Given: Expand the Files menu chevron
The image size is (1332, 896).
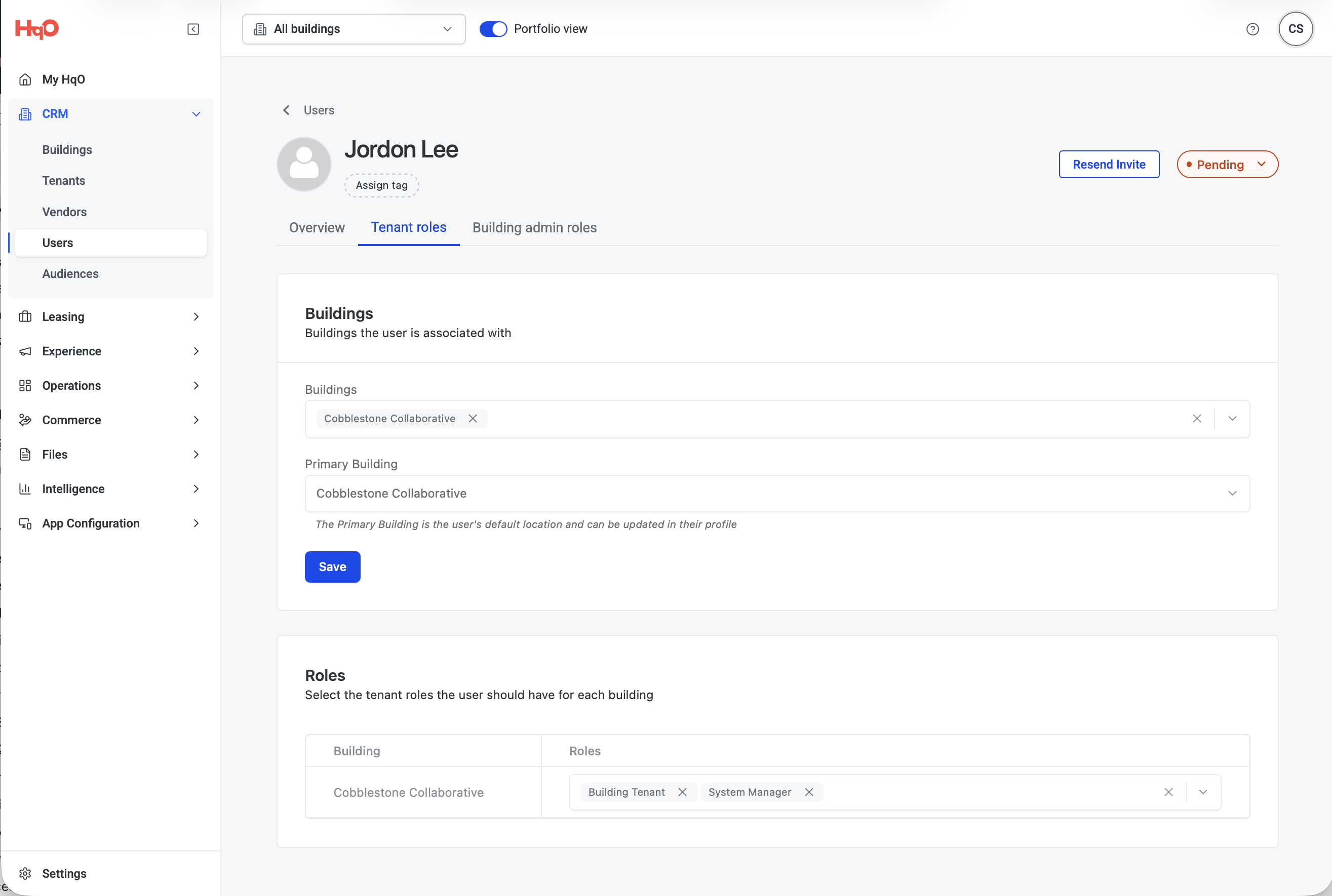Looking at the screenshot, I should (x=196, y=454).
